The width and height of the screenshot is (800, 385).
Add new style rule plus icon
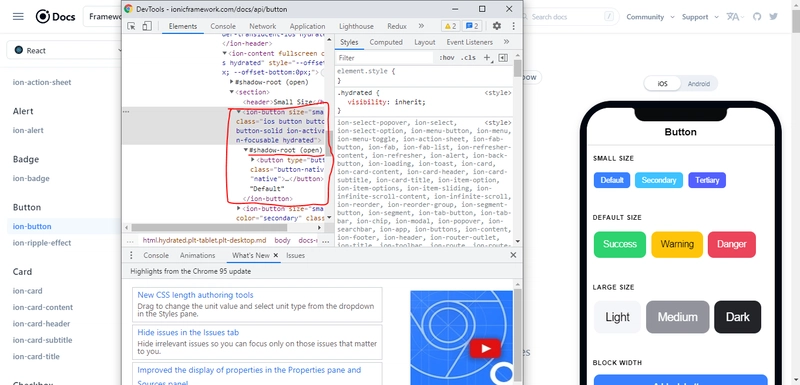tap(487, 58)
